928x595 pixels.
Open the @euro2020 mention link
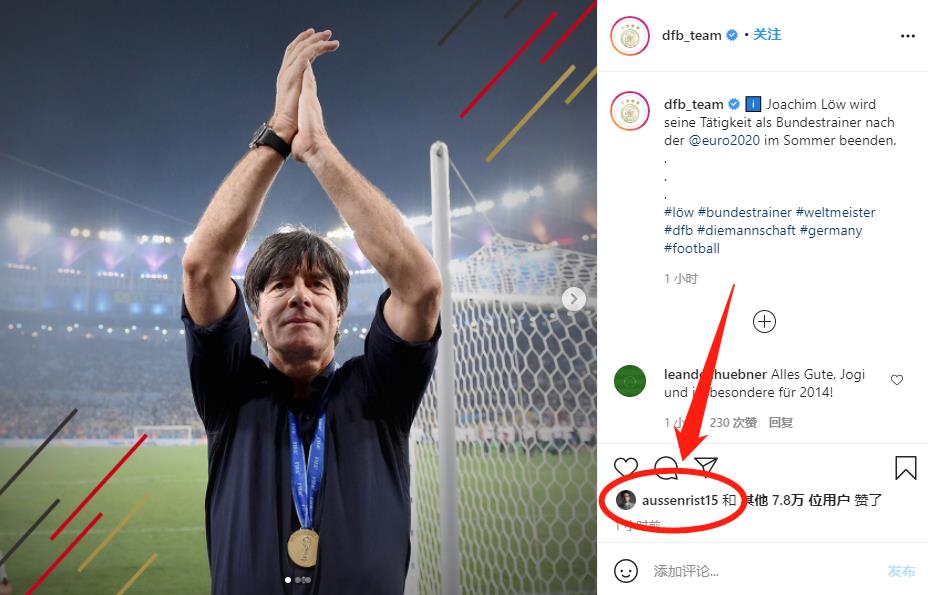click(x=725, y=140)
